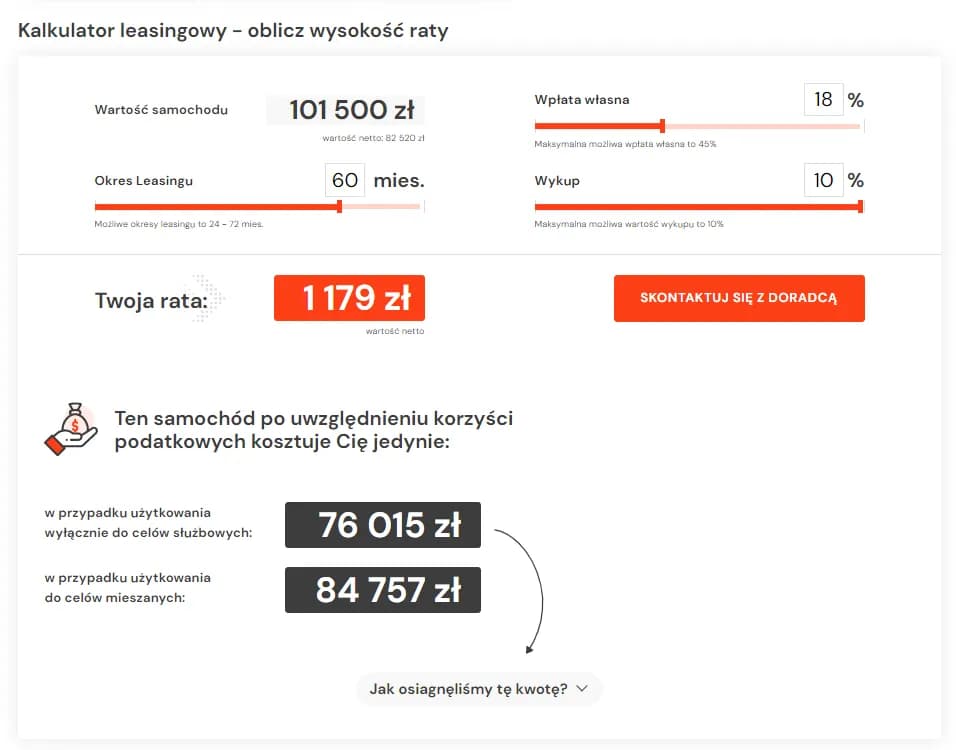Image resolution: width=956 pixels, height=750 pixels.
Task: Click the percent symbol beside Wykup
Action: pos(855,181)
